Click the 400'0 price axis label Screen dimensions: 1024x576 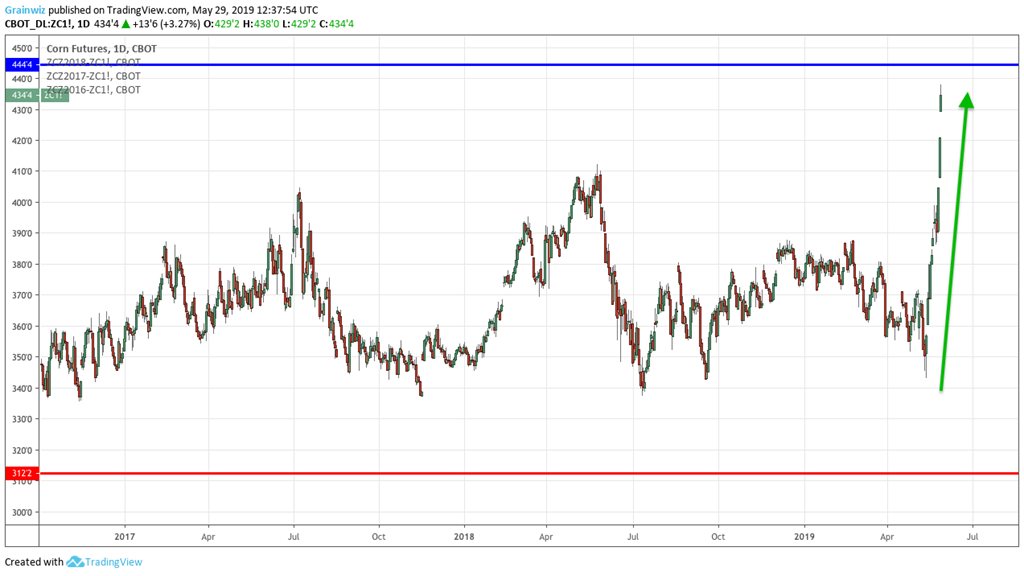tap(21, 202)
